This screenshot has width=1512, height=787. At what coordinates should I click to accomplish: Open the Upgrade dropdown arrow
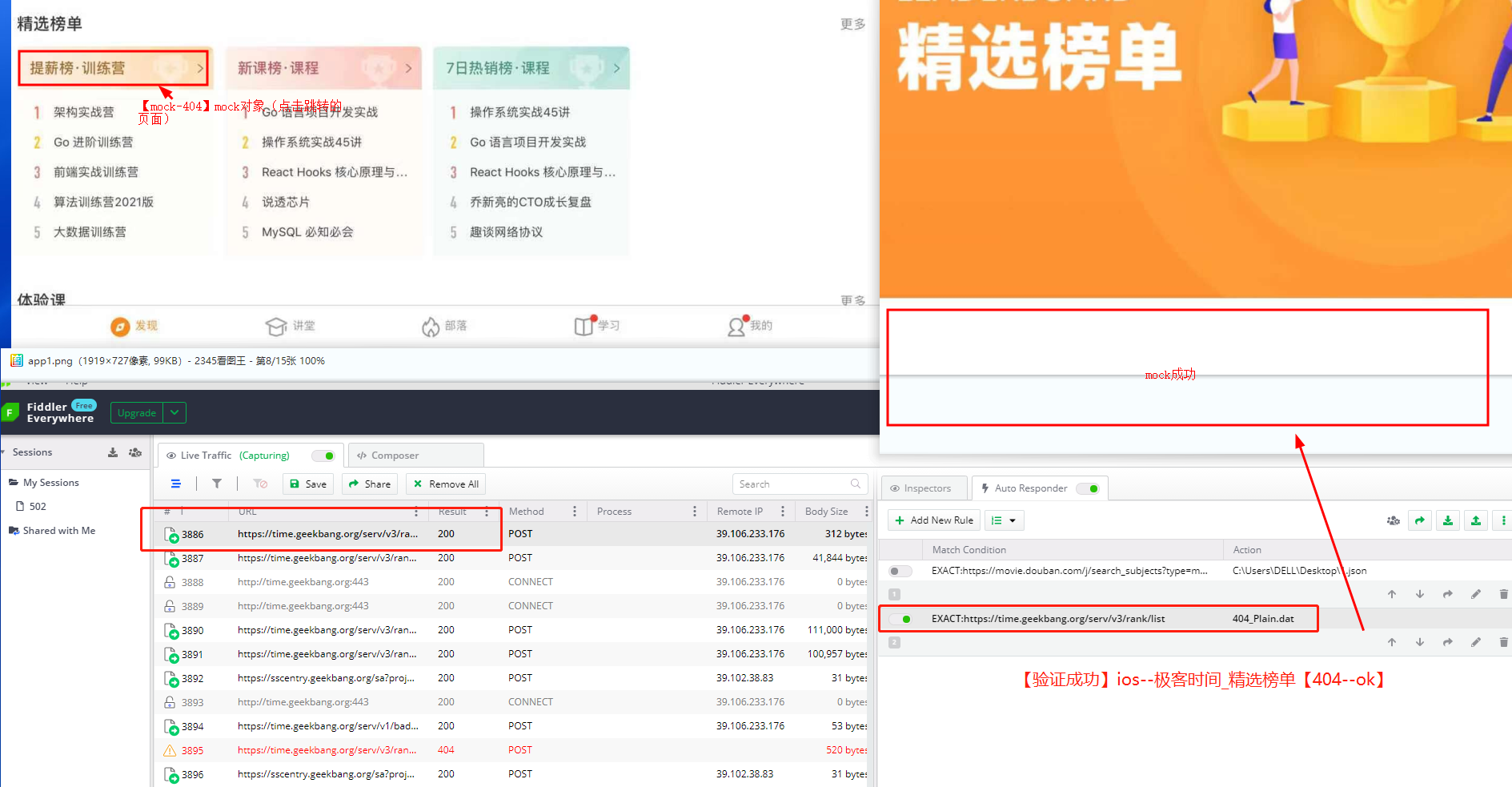[174, 412]
